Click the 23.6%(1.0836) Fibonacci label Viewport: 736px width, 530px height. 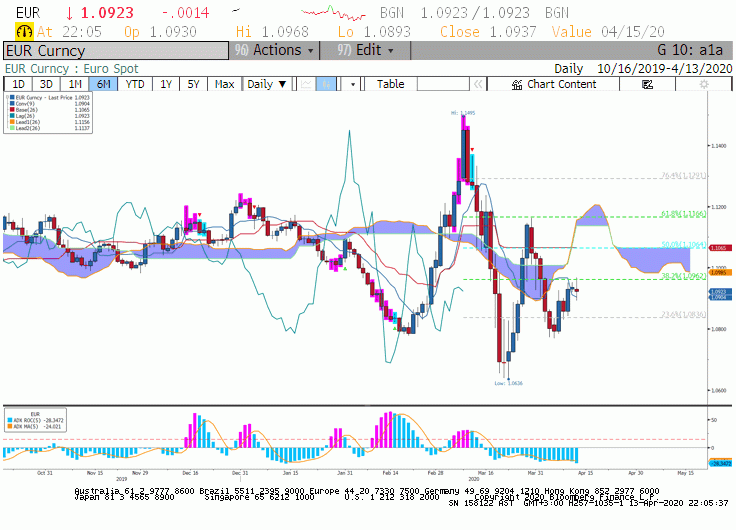tap(683, 315)
